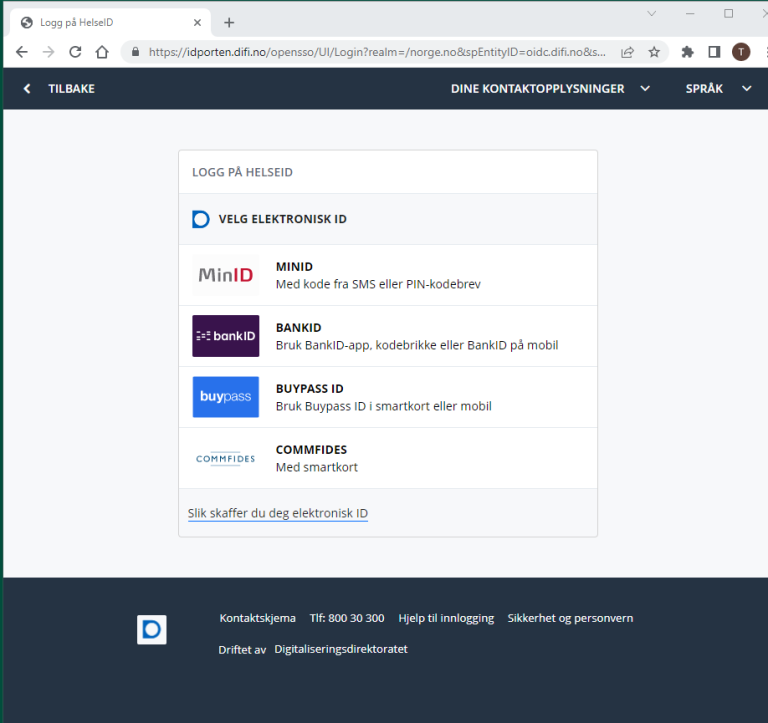Select the MinID logo option

(225, 275)
